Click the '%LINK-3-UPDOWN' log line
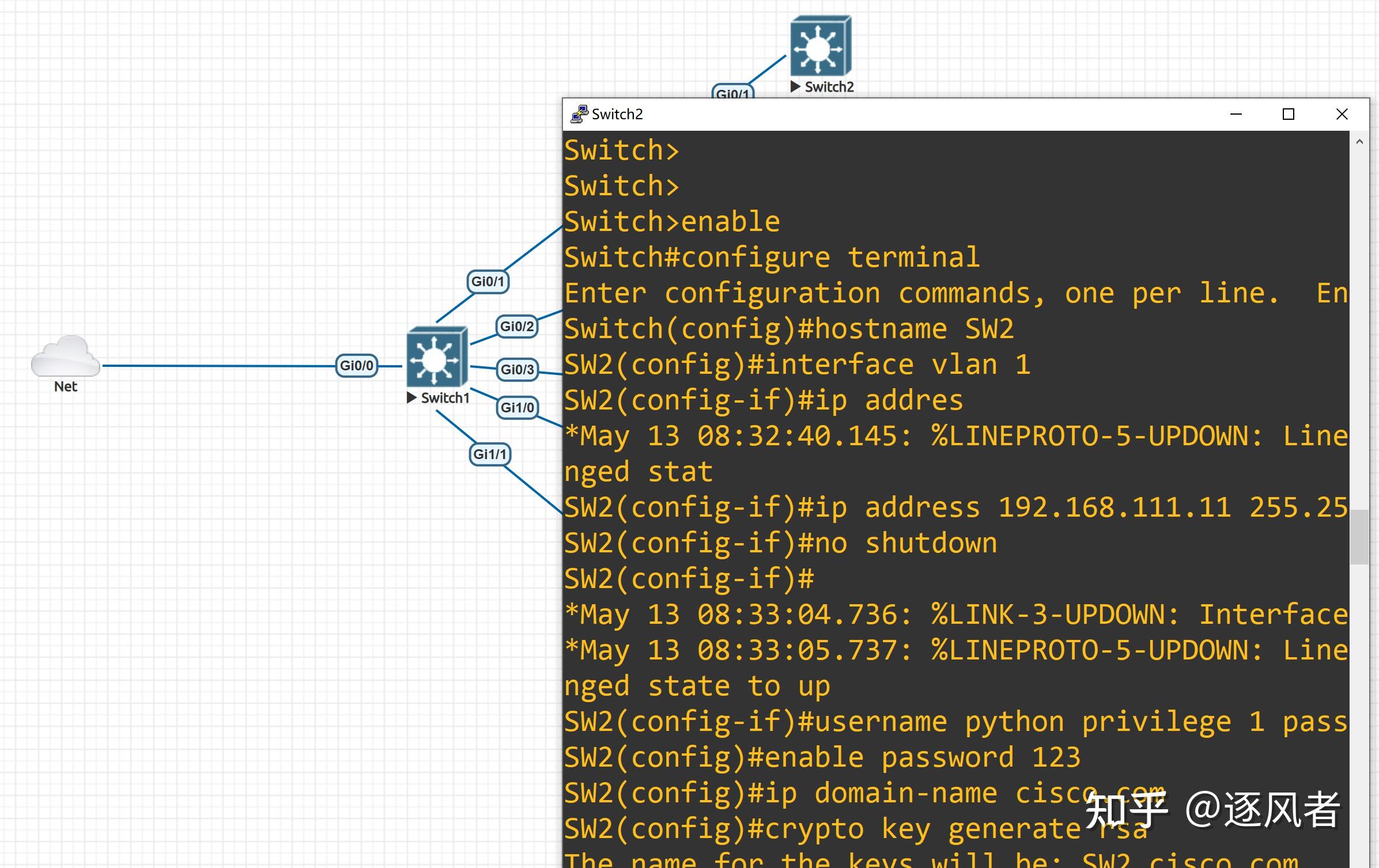This screenshot has width=1379, height=868. [956, 615]
